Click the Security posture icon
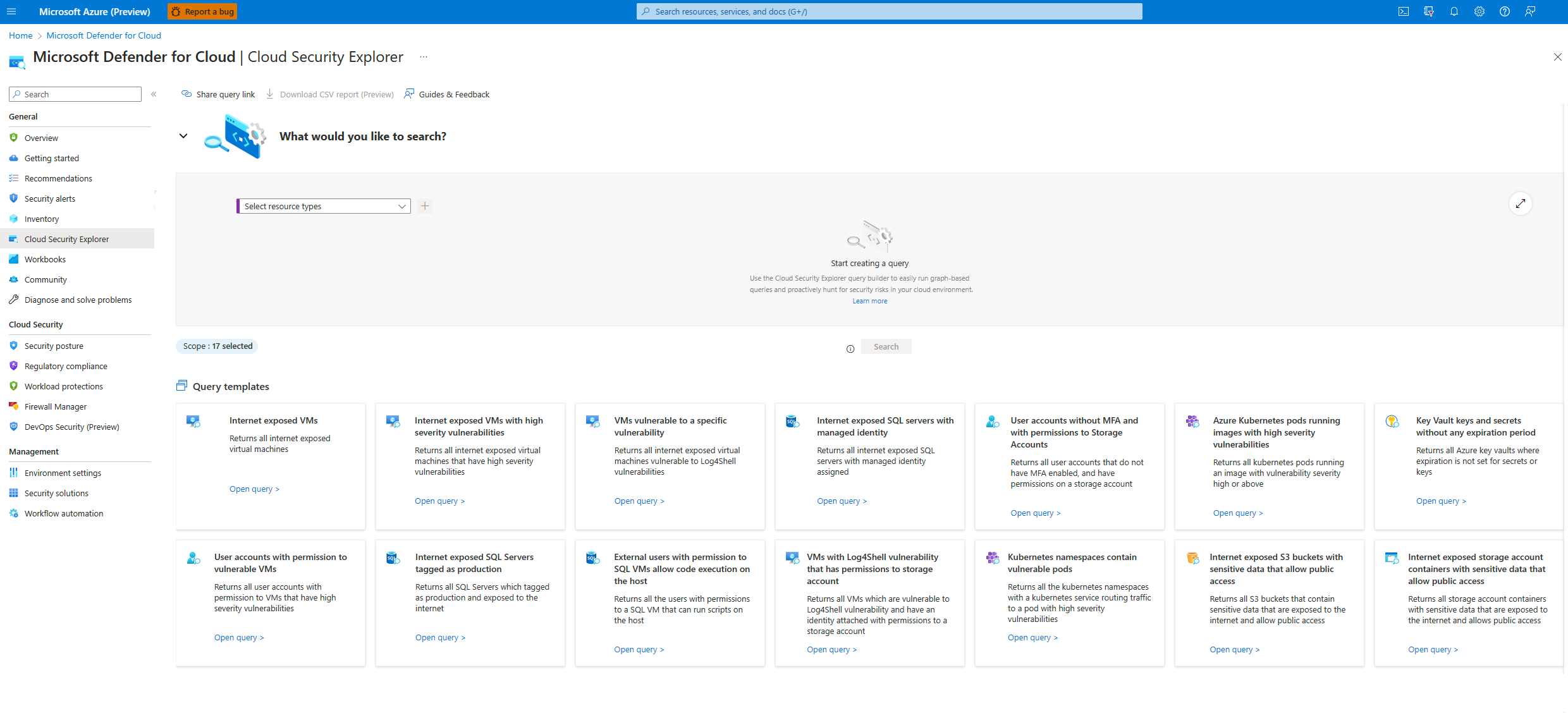Screen dimensions: 1568x713 (14, 345)
